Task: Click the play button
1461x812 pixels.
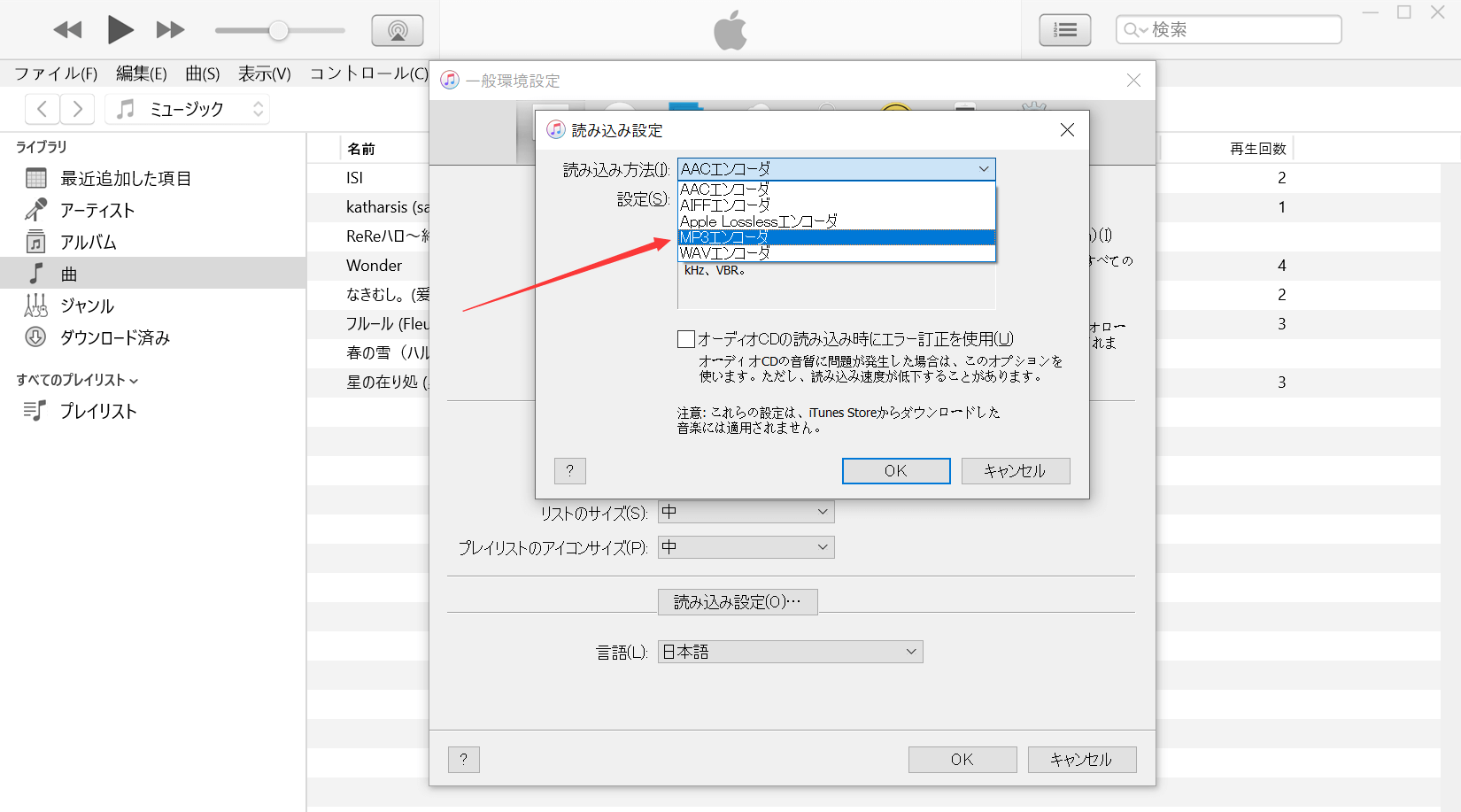Action: (x=120, y=30)
